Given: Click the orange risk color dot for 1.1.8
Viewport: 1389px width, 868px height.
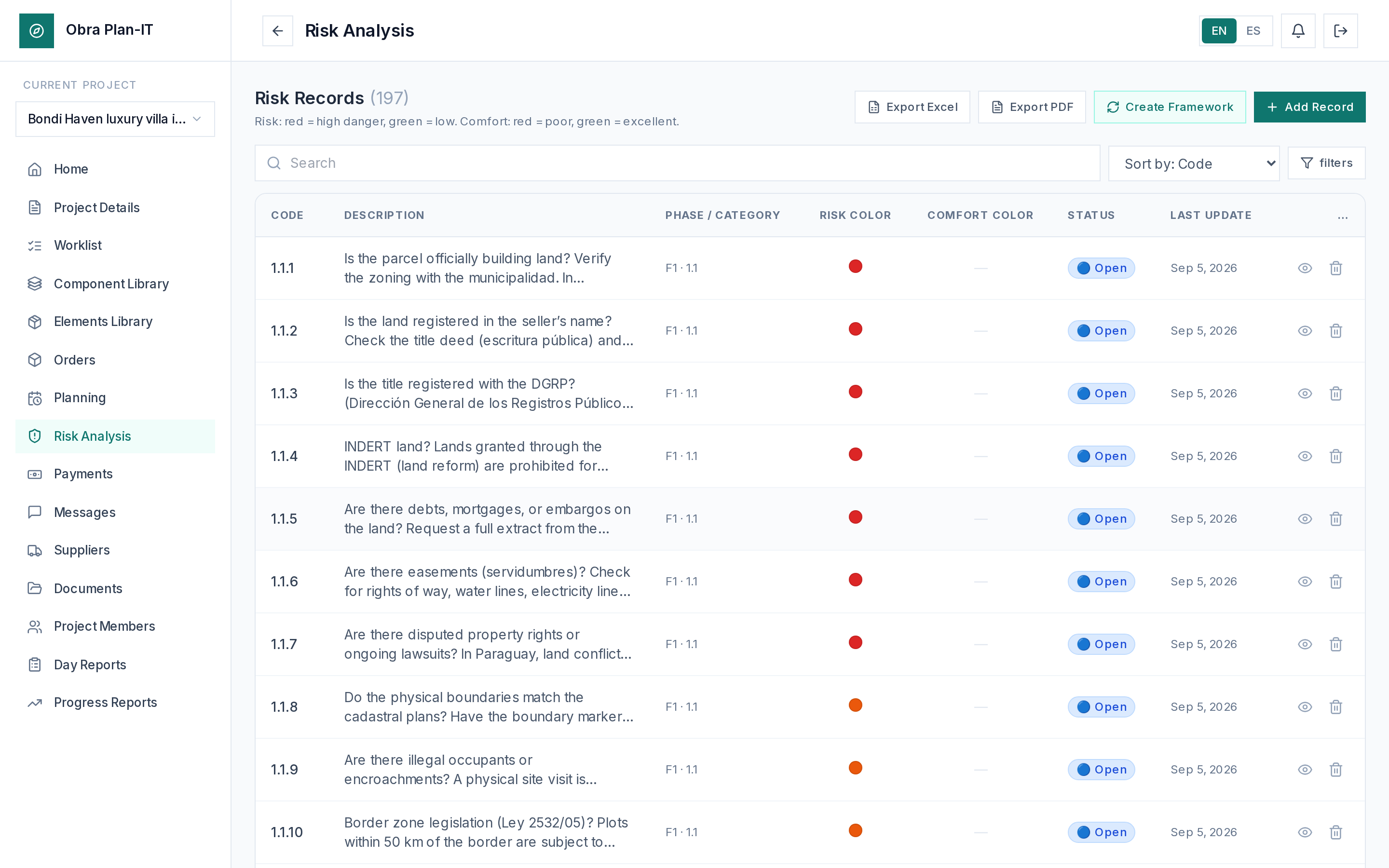Looking at the screenshot, I should pyautogui.click(x=855, y=705).
